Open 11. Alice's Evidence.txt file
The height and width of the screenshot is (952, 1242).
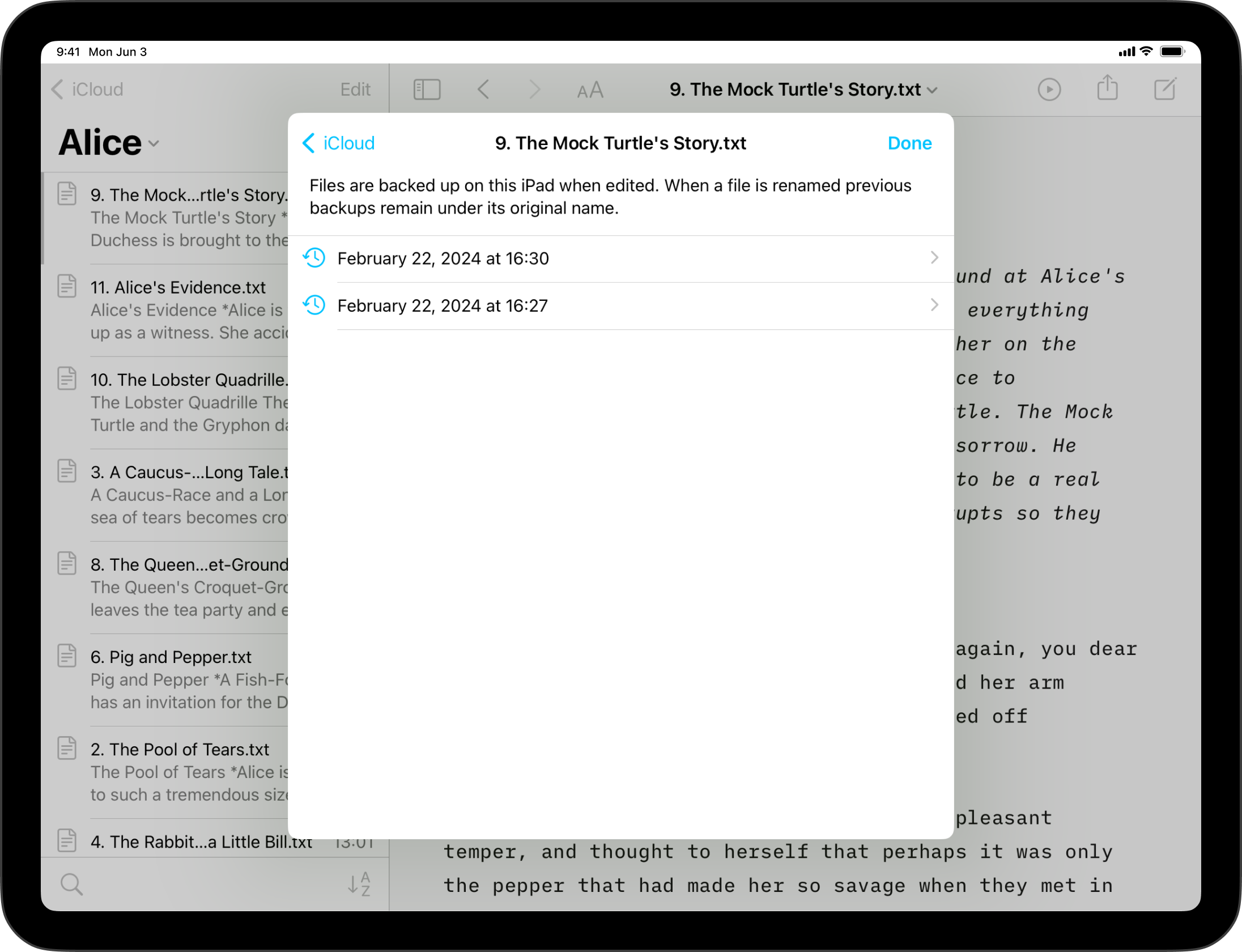tap(178, 288)
